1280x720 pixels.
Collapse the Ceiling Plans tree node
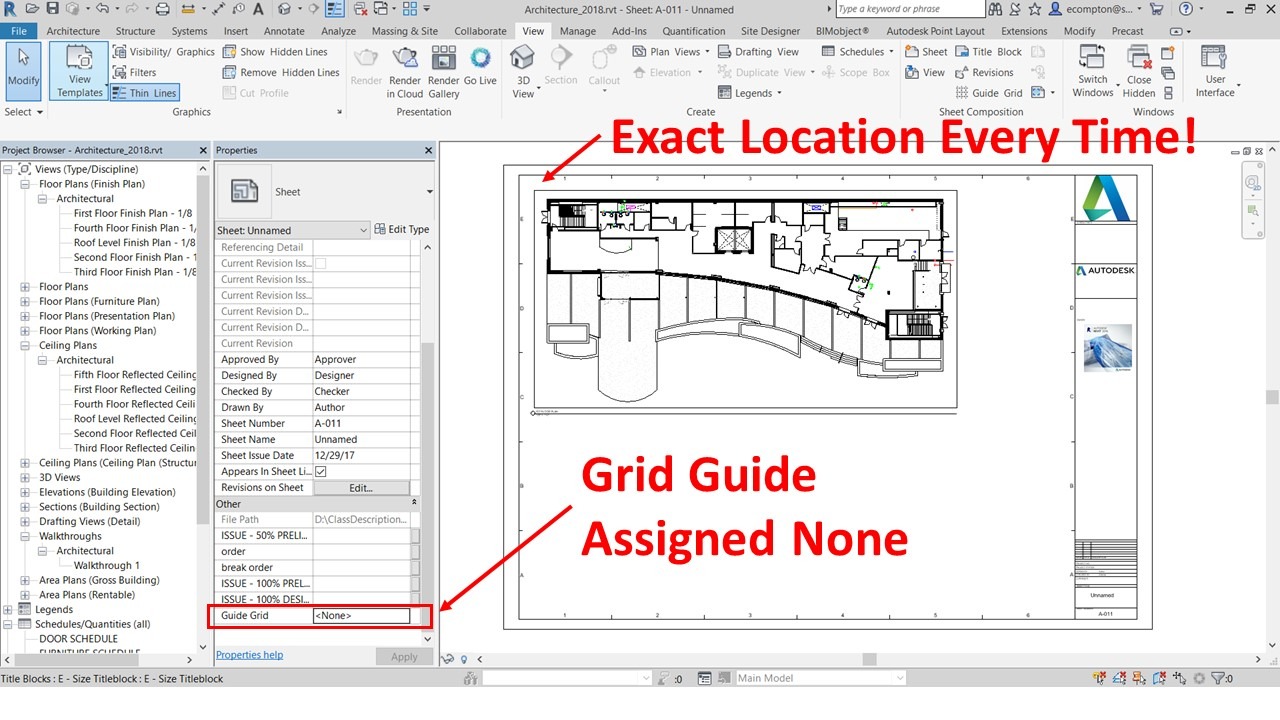tap(25, 346)
